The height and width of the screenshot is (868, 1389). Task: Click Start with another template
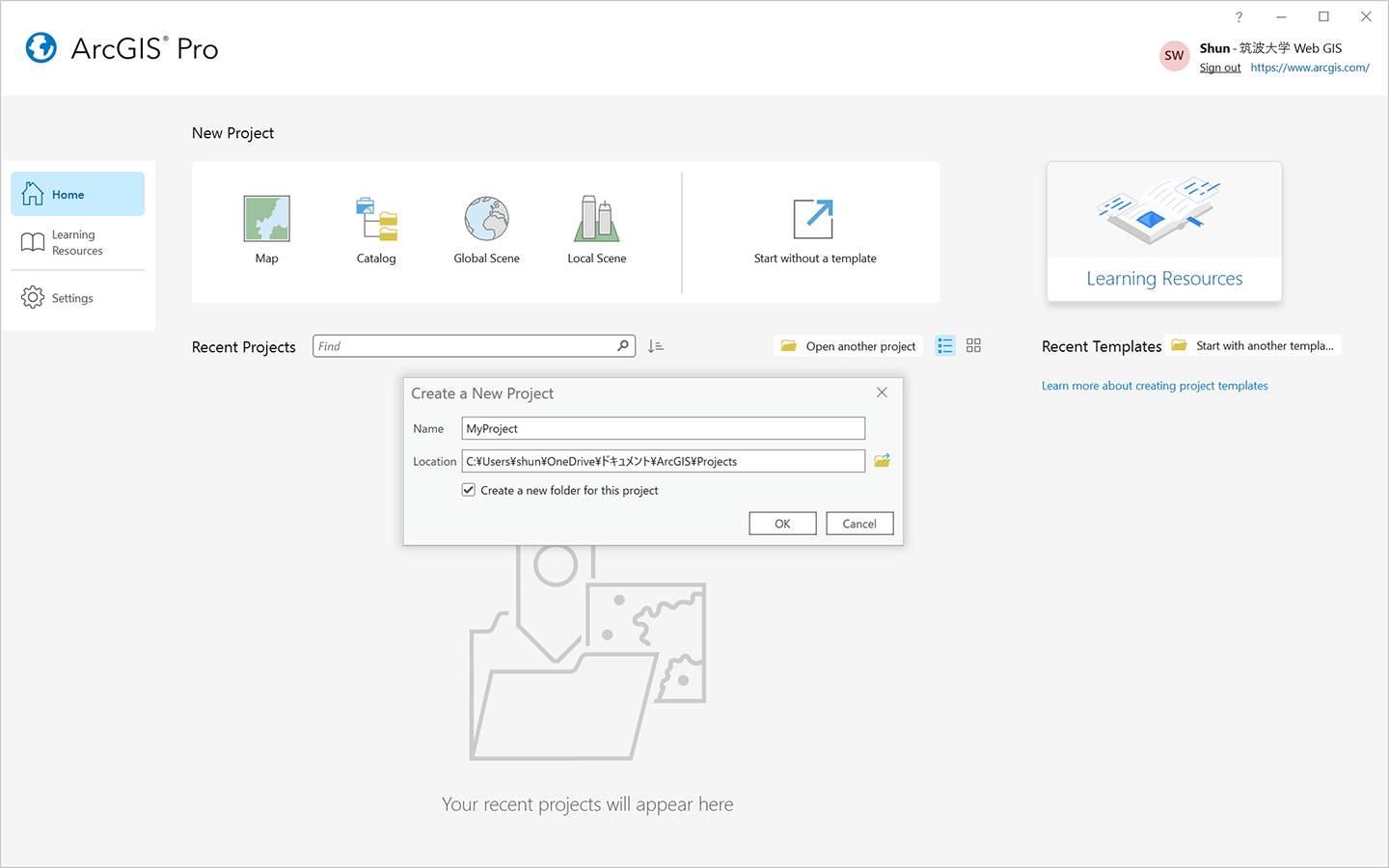pos(1254,345)
